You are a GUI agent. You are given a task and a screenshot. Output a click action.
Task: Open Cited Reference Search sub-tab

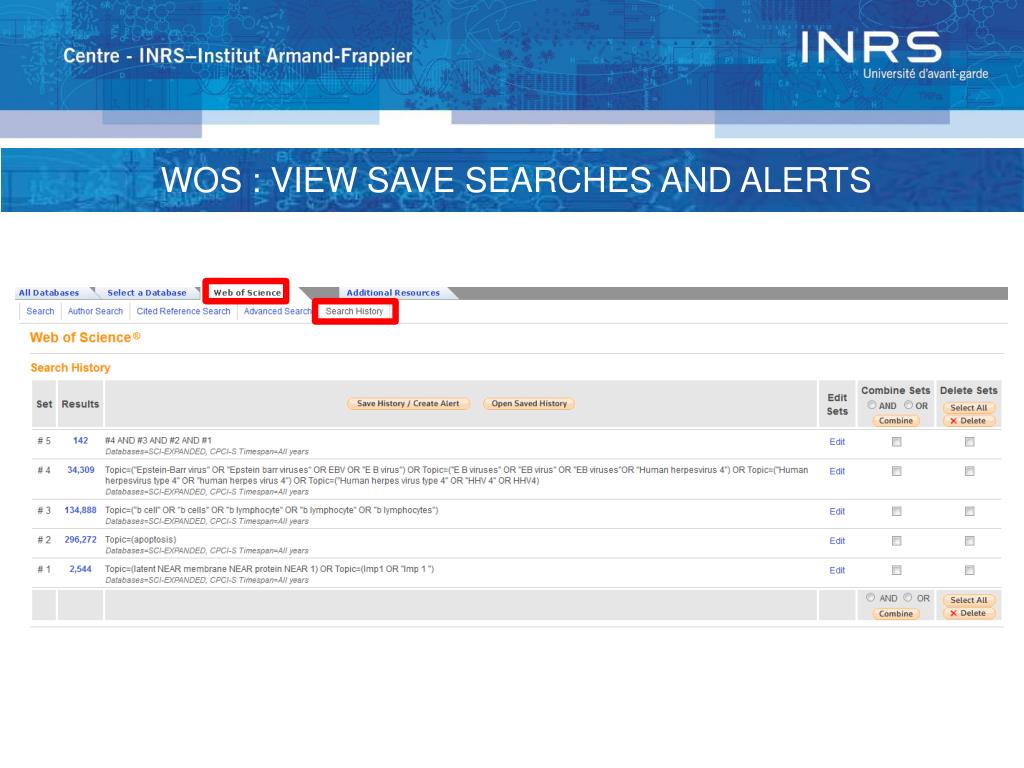(184, 312)
